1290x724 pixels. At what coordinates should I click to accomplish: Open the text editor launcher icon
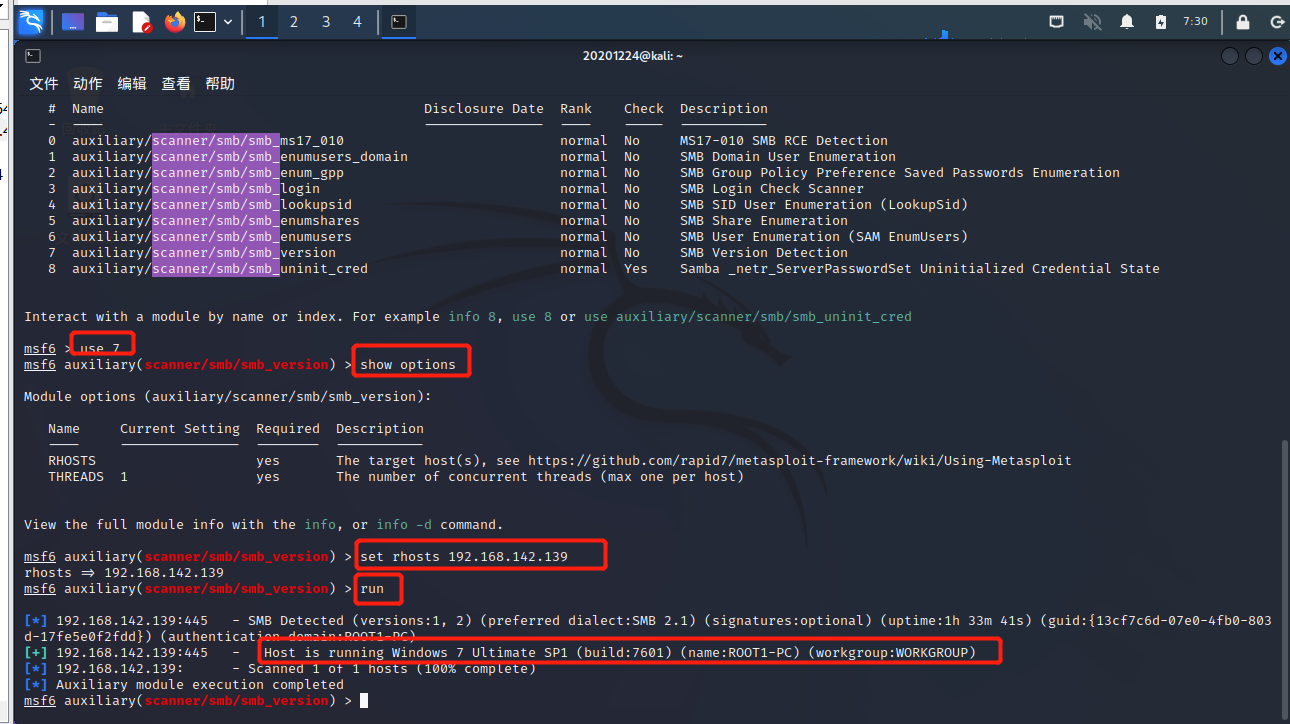[x=141, y=21]
